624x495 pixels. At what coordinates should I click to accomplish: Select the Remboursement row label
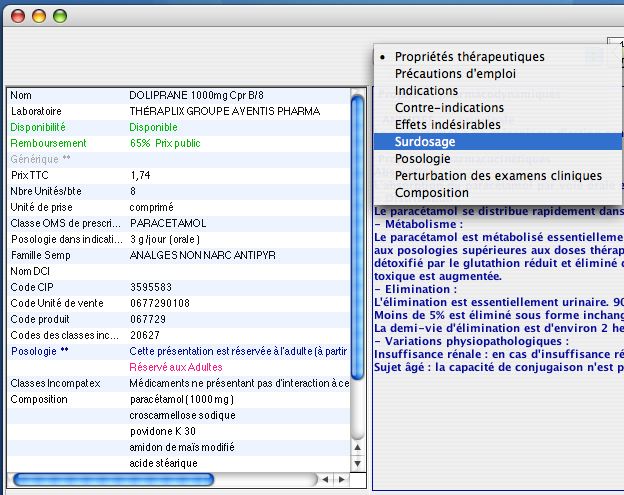coord(48,143)
